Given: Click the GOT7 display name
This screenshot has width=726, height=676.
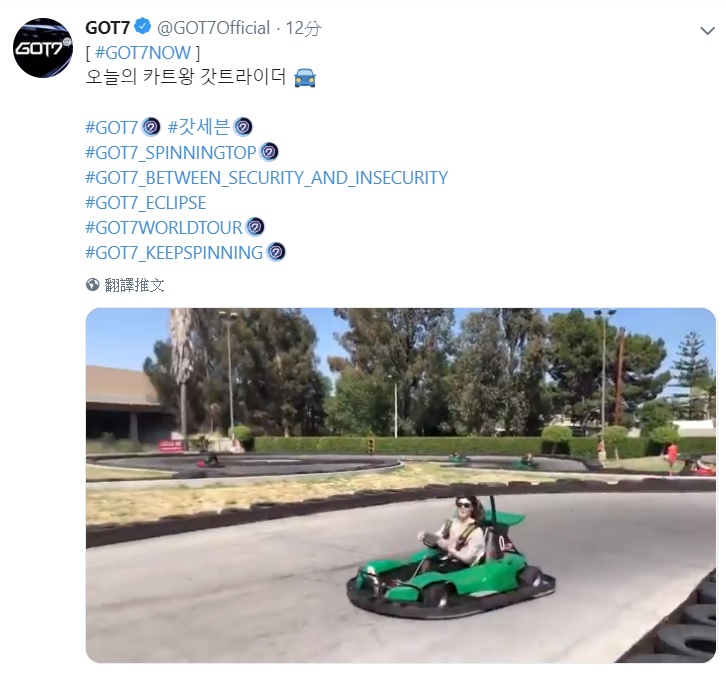Looking at the screenshot, I should point(107,28).
